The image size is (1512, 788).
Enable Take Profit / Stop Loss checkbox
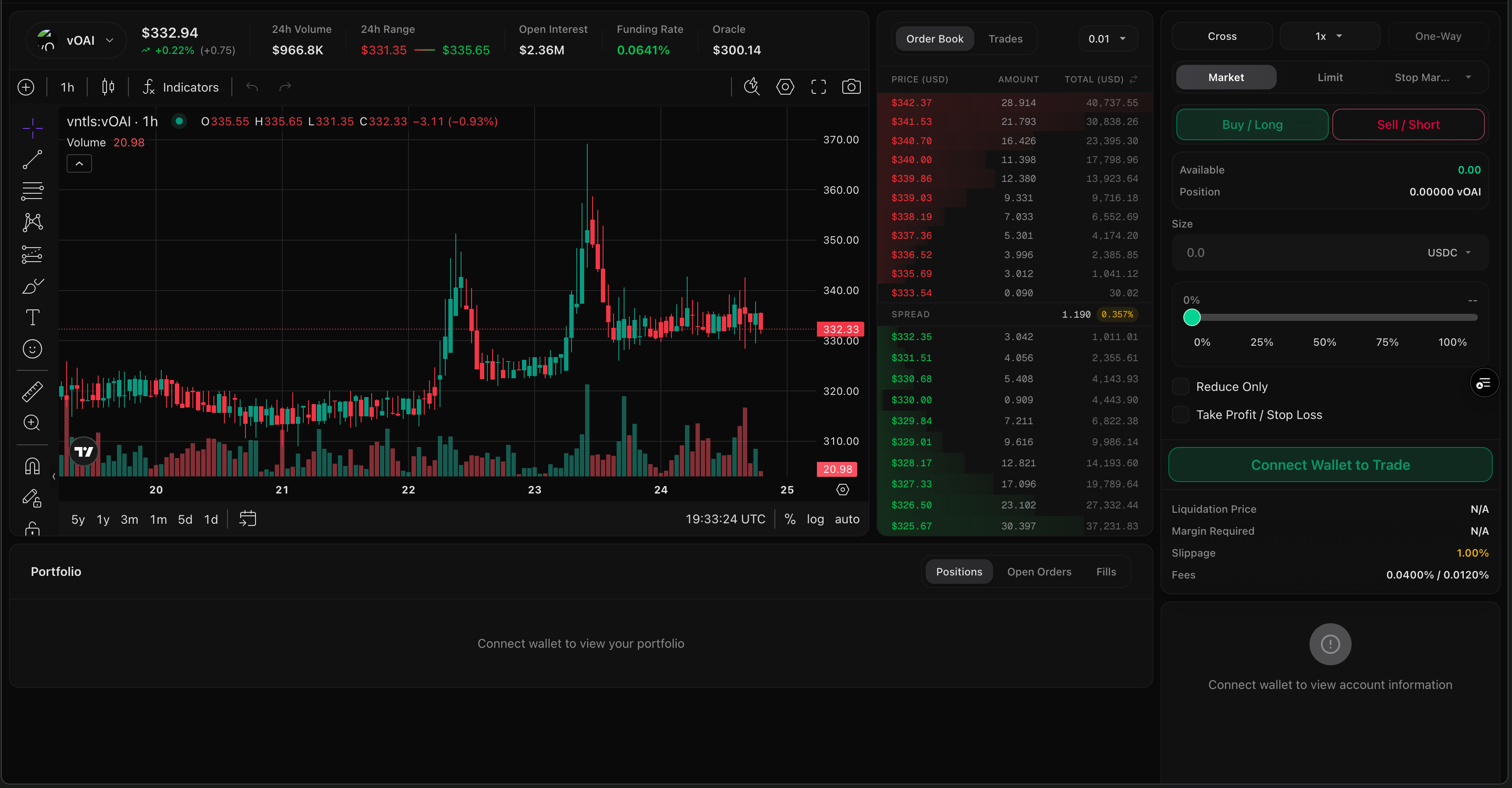[1180, 415]
